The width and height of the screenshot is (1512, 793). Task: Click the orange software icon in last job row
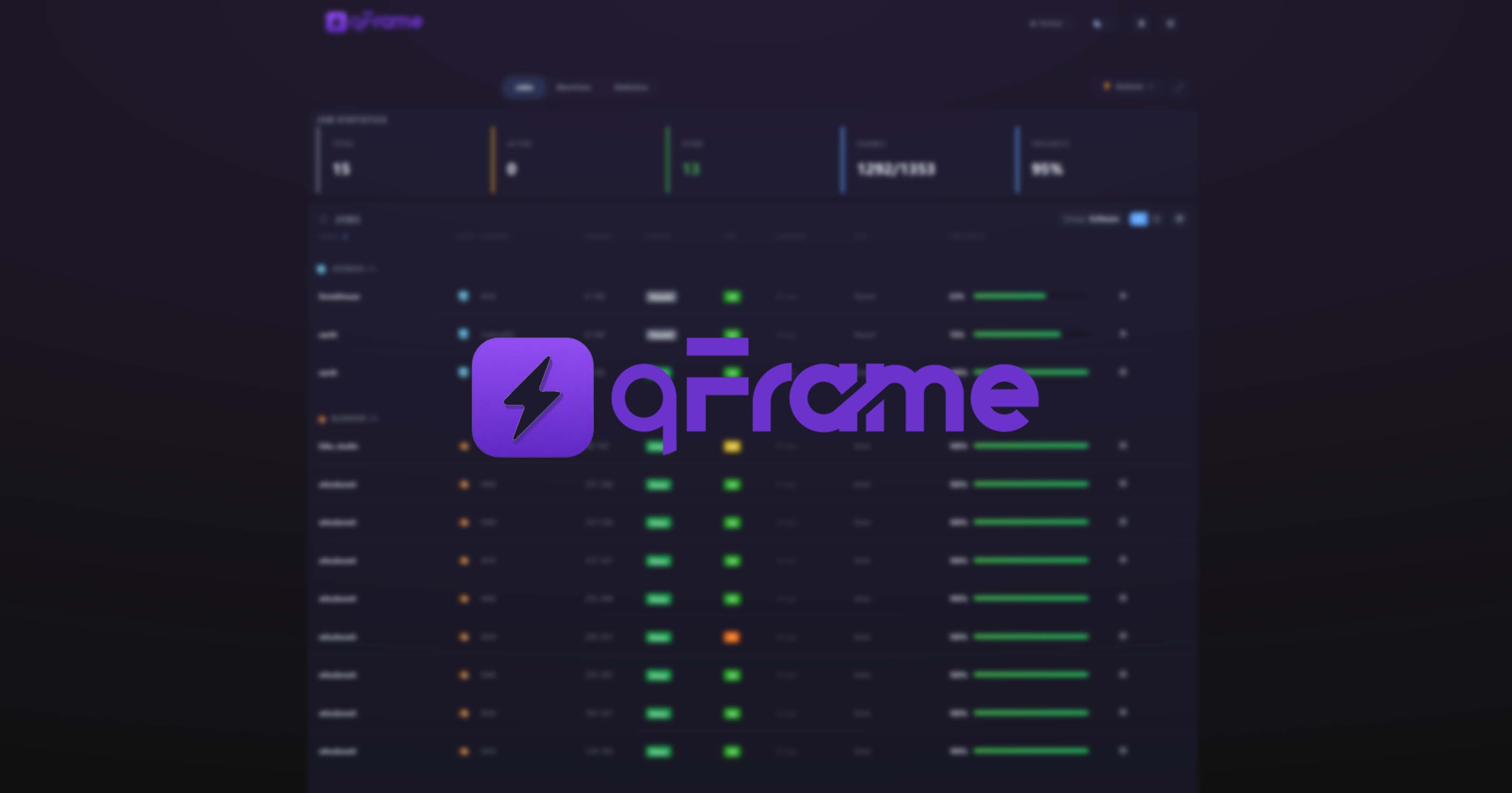pos(464,751)
